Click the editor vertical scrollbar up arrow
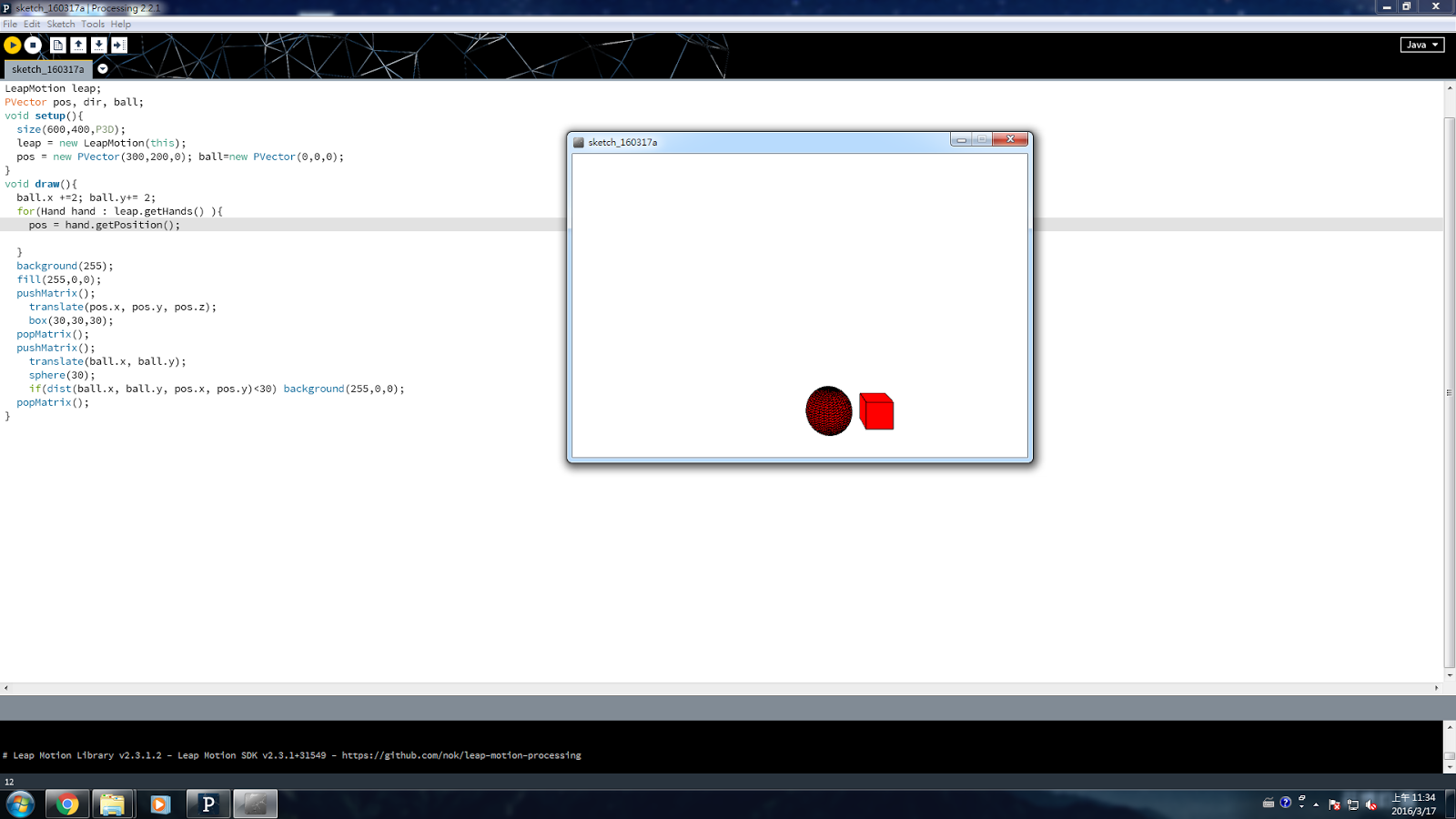Screen dimensions: 1456x819 tap(1450, 89)
